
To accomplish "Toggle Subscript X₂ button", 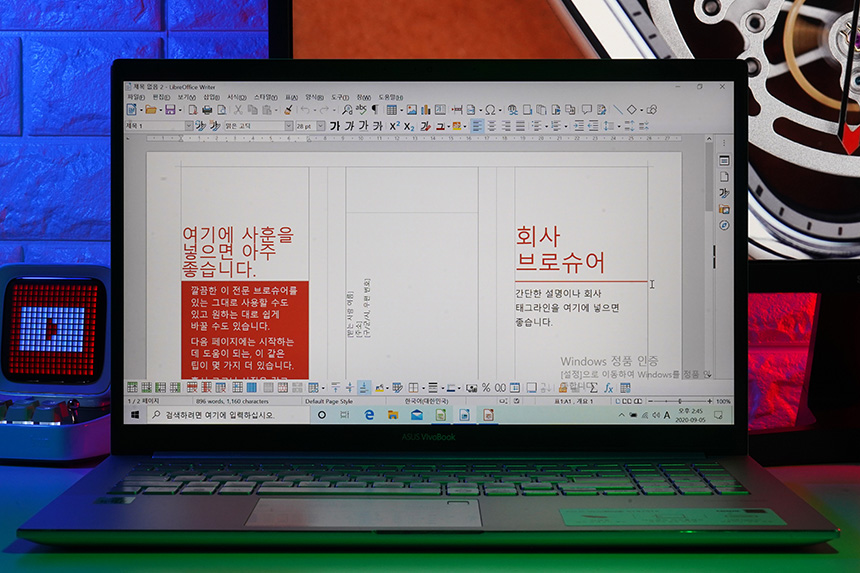I will pos(409,127).
